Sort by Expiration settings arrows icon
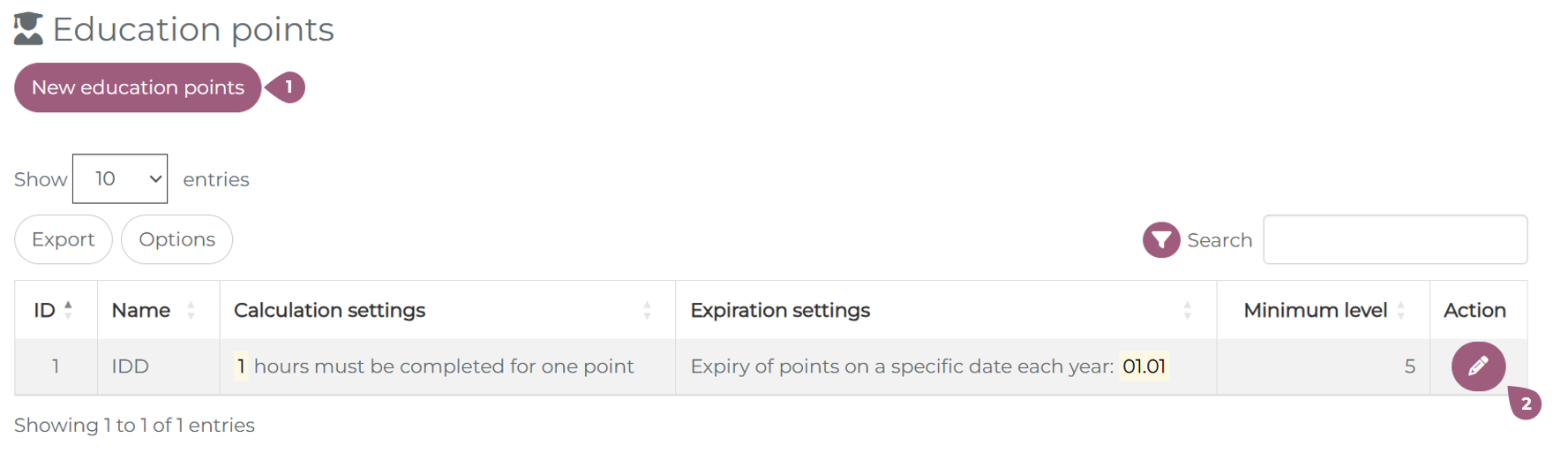The width and height of the screenshot is (1568, 453). tap(1187, 310)
